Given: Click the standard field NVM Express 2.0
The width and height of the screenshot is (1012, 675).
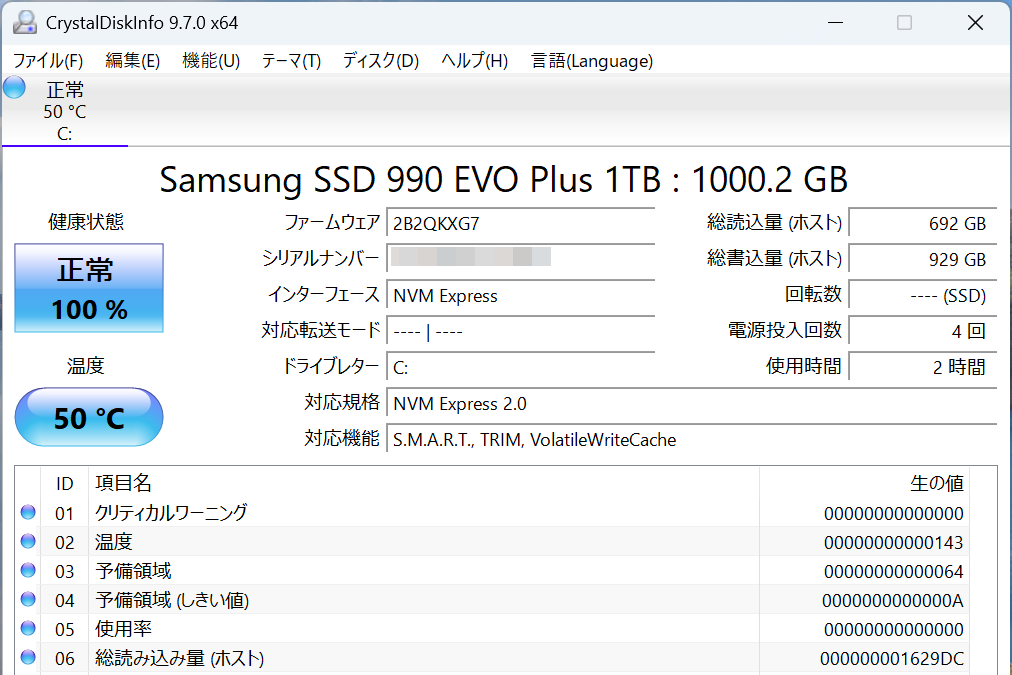Looking at the screenshot, I should (x=692, y=404).
